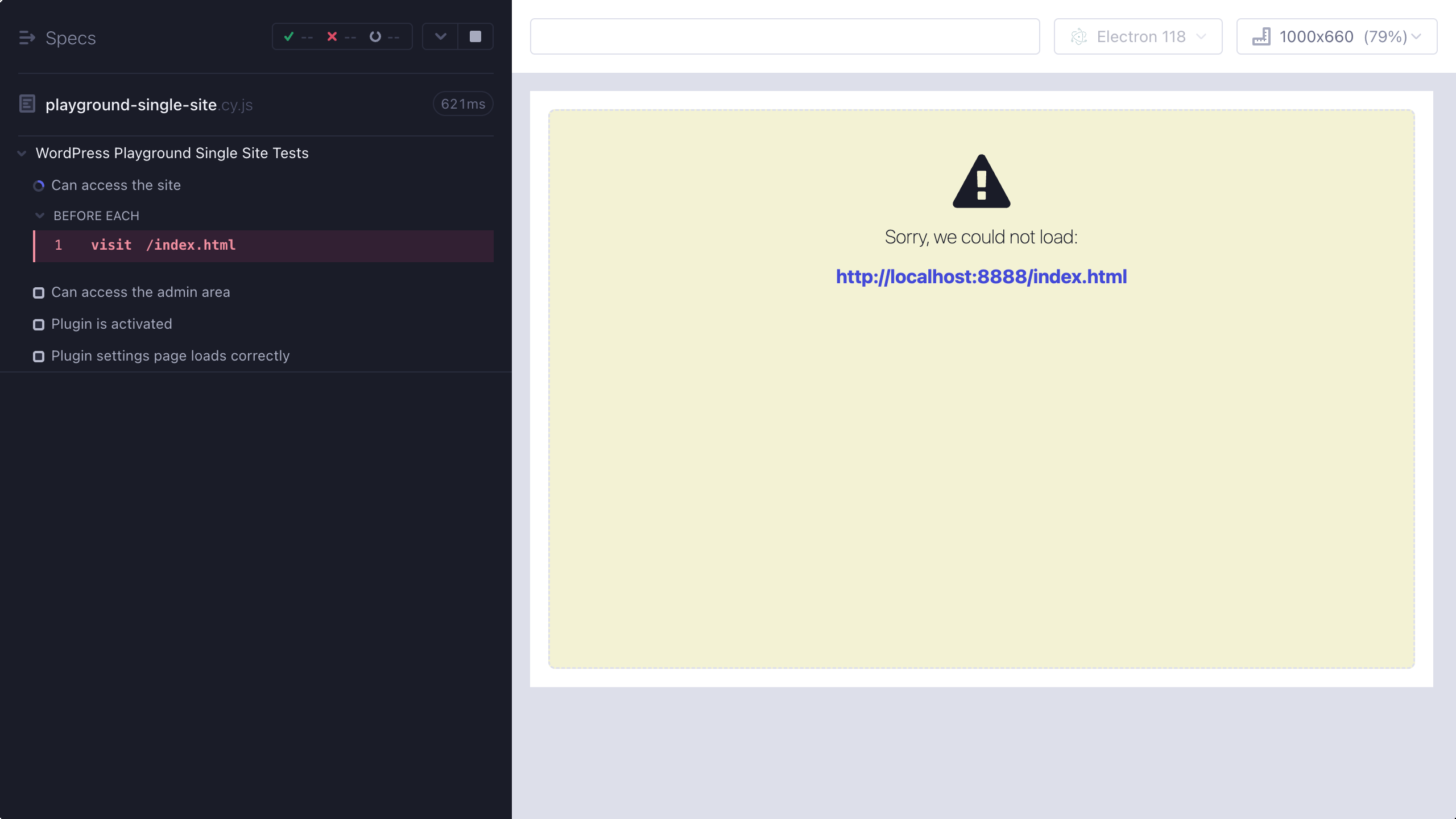Screen dimensions: 1456x819
Task: Click the viewport ruler icon
Action: tap(1261, 37)
